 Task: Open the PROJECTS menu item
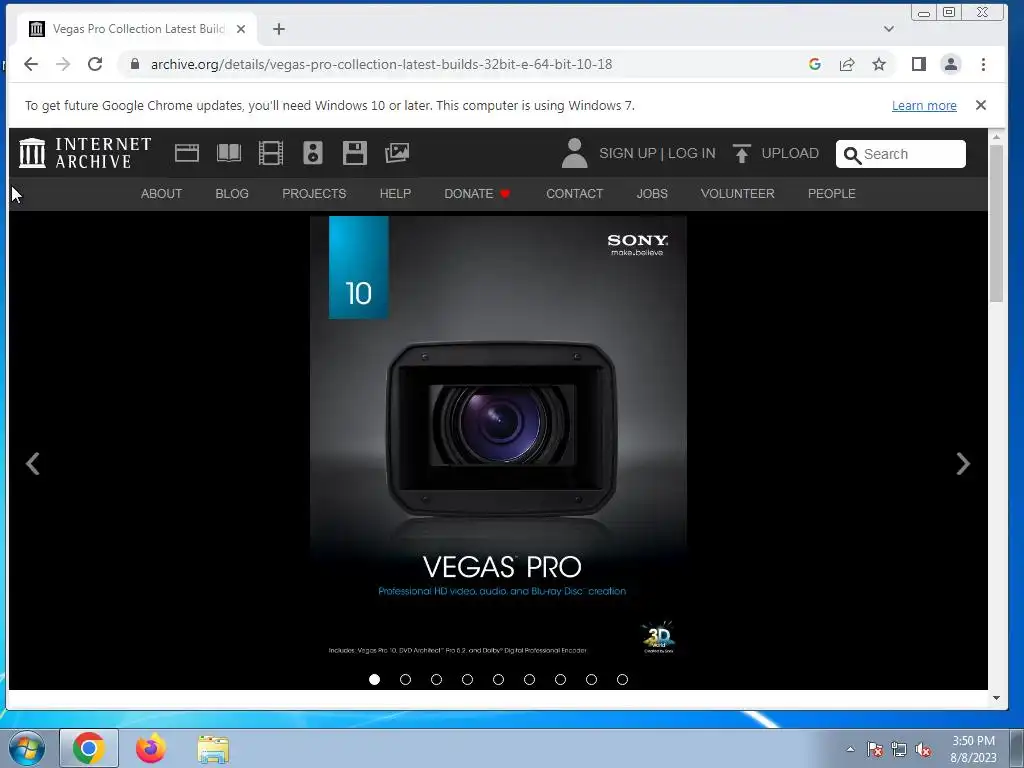click(314, 193)
